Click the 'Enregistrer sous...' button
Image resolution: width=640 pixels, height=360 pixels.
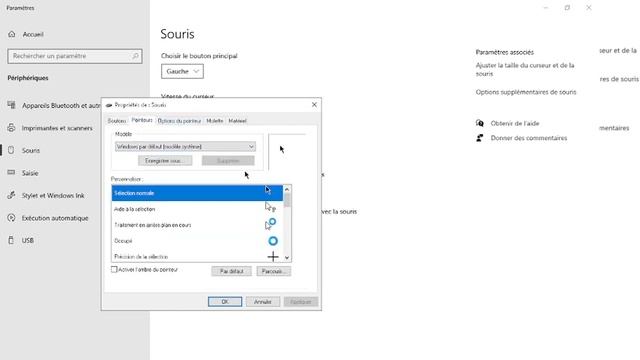(165, 161)
